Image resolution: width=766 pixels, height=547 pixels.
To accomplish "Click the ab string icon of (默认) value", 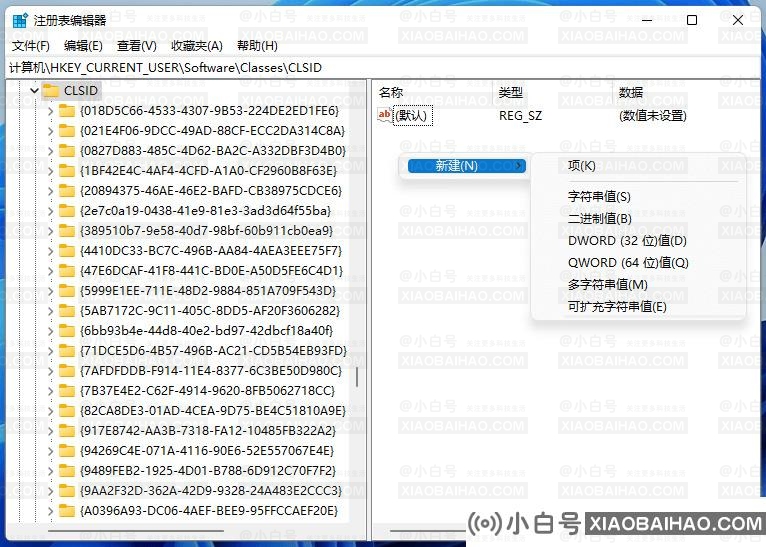I will tap(384, 115).
